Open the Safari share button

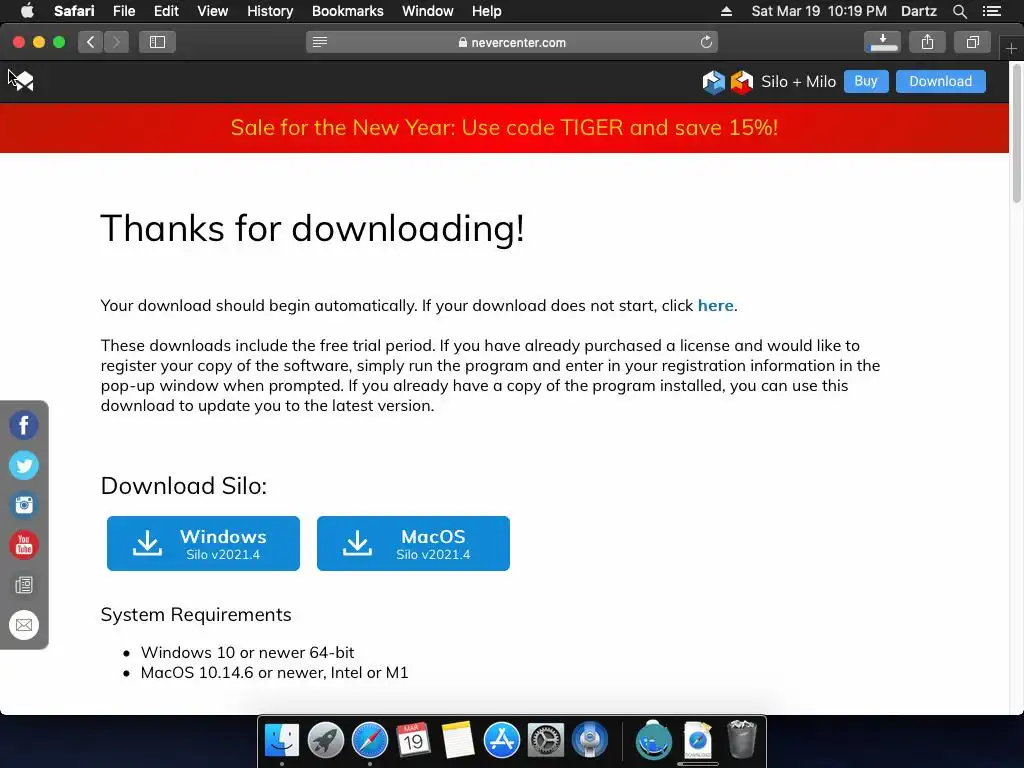(927, 42)
